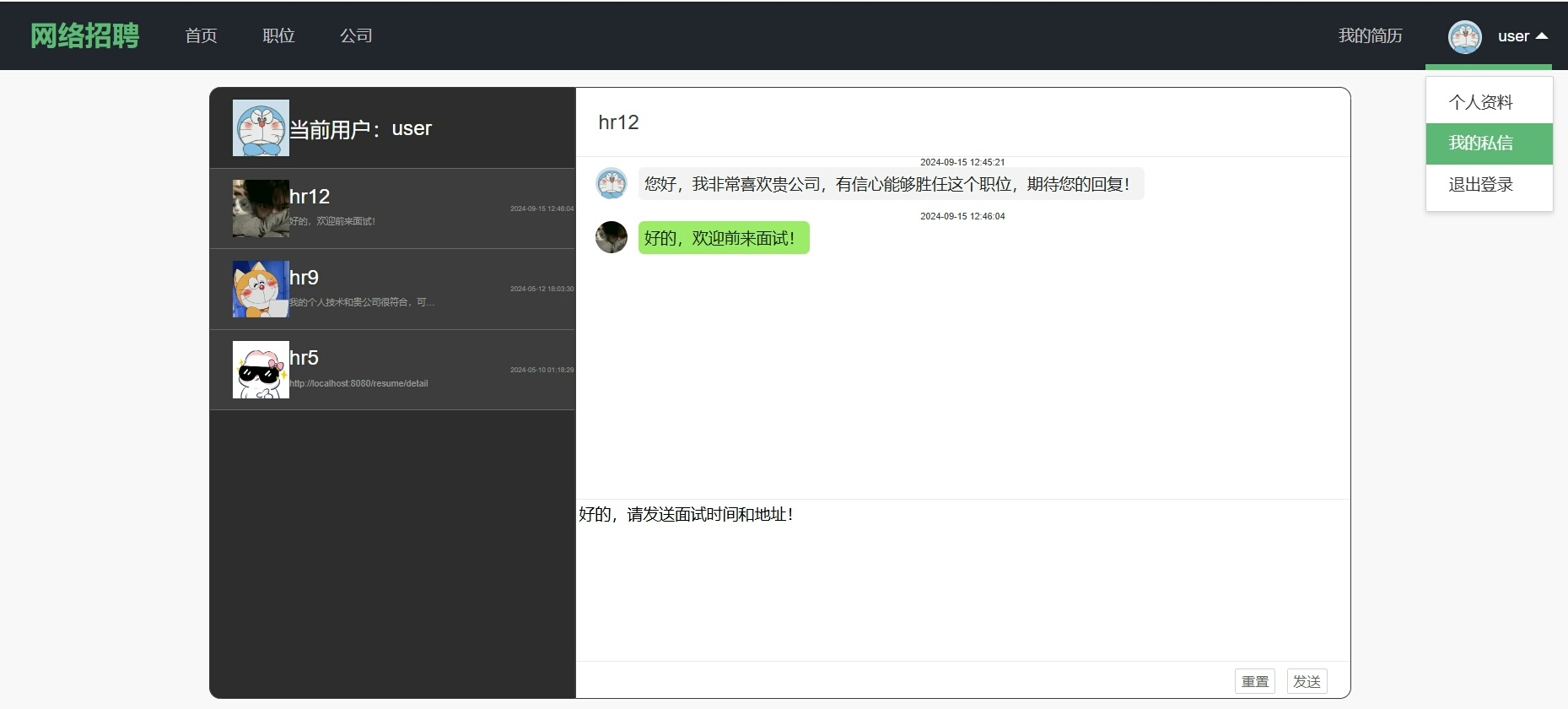Click the message bubble 您好，我非常喜欢贵公司
This screenshot has width=1568, height=709.
click(891, 184)
